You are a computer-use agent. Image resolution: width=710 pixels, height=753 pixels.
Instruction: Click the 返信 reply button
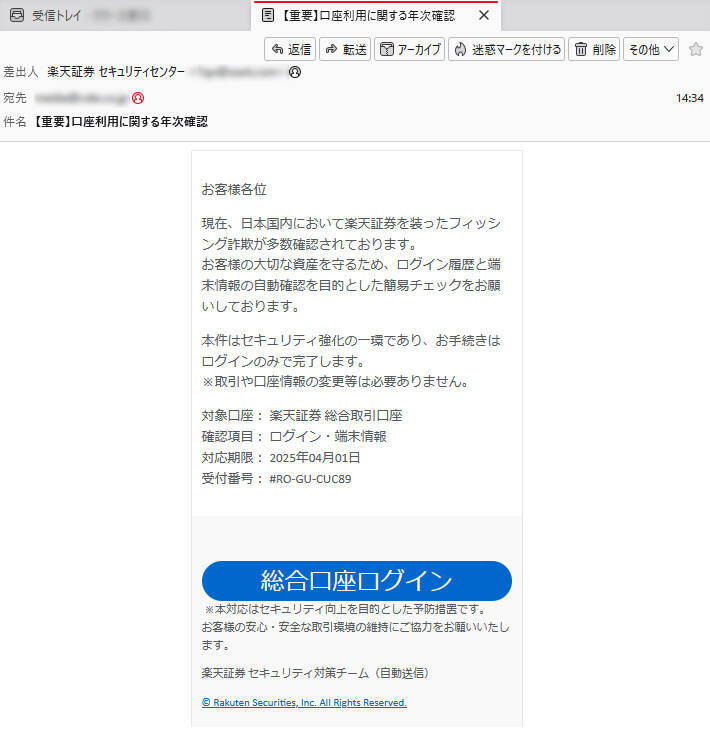[290, 49]
